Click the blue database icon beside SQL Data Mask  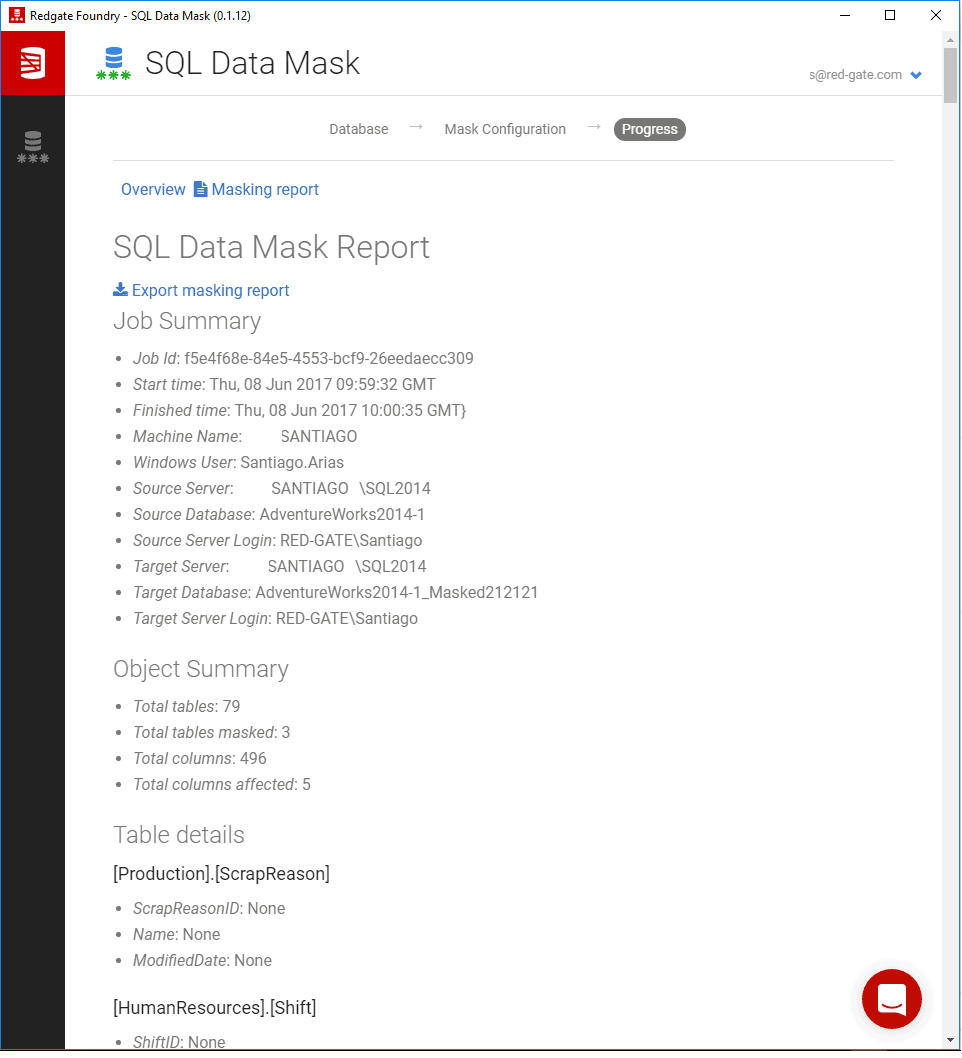click(113, 63)
